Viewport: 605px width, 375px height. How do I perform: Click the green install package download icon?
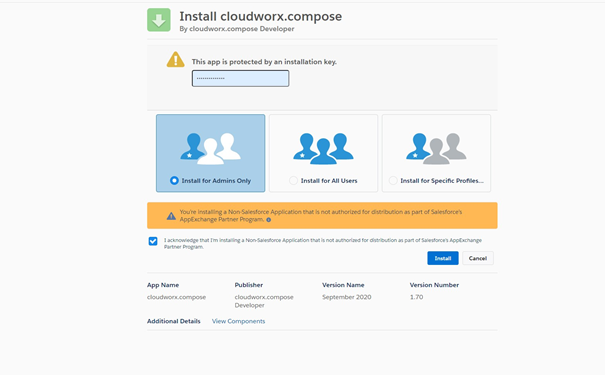point(159,20)
